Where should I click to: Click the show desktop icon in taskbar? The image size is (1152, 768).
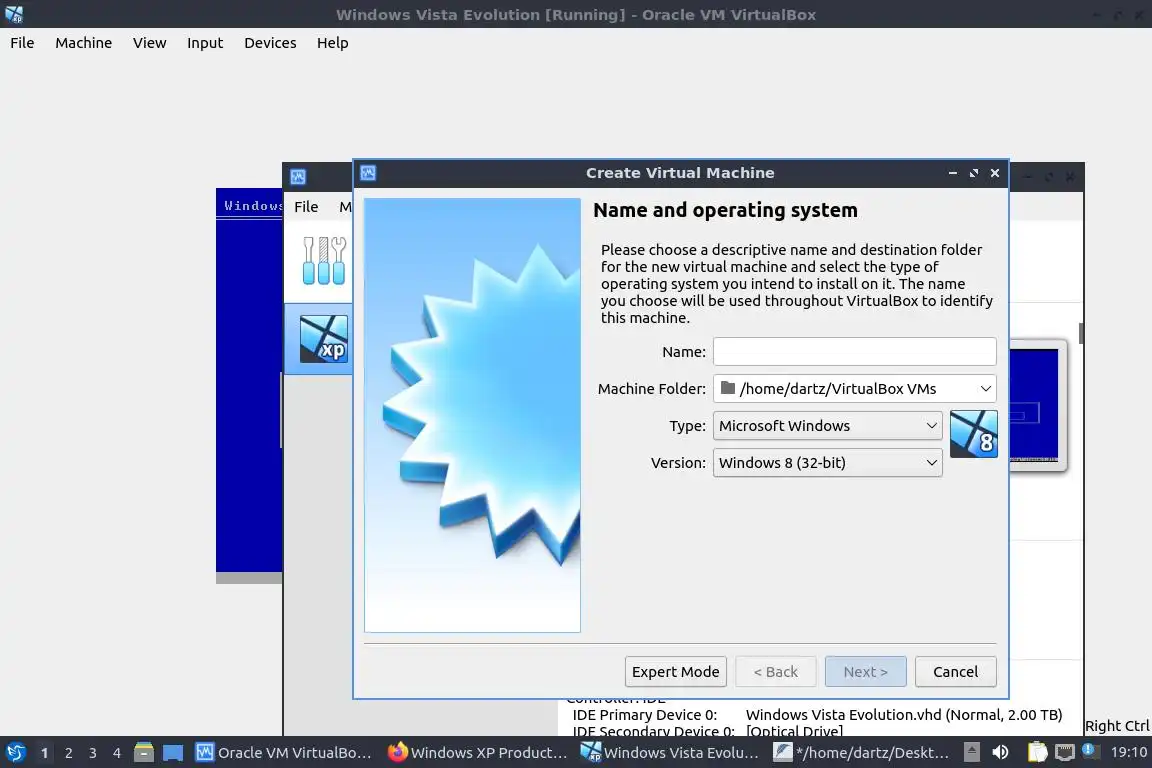coord(173,753)
